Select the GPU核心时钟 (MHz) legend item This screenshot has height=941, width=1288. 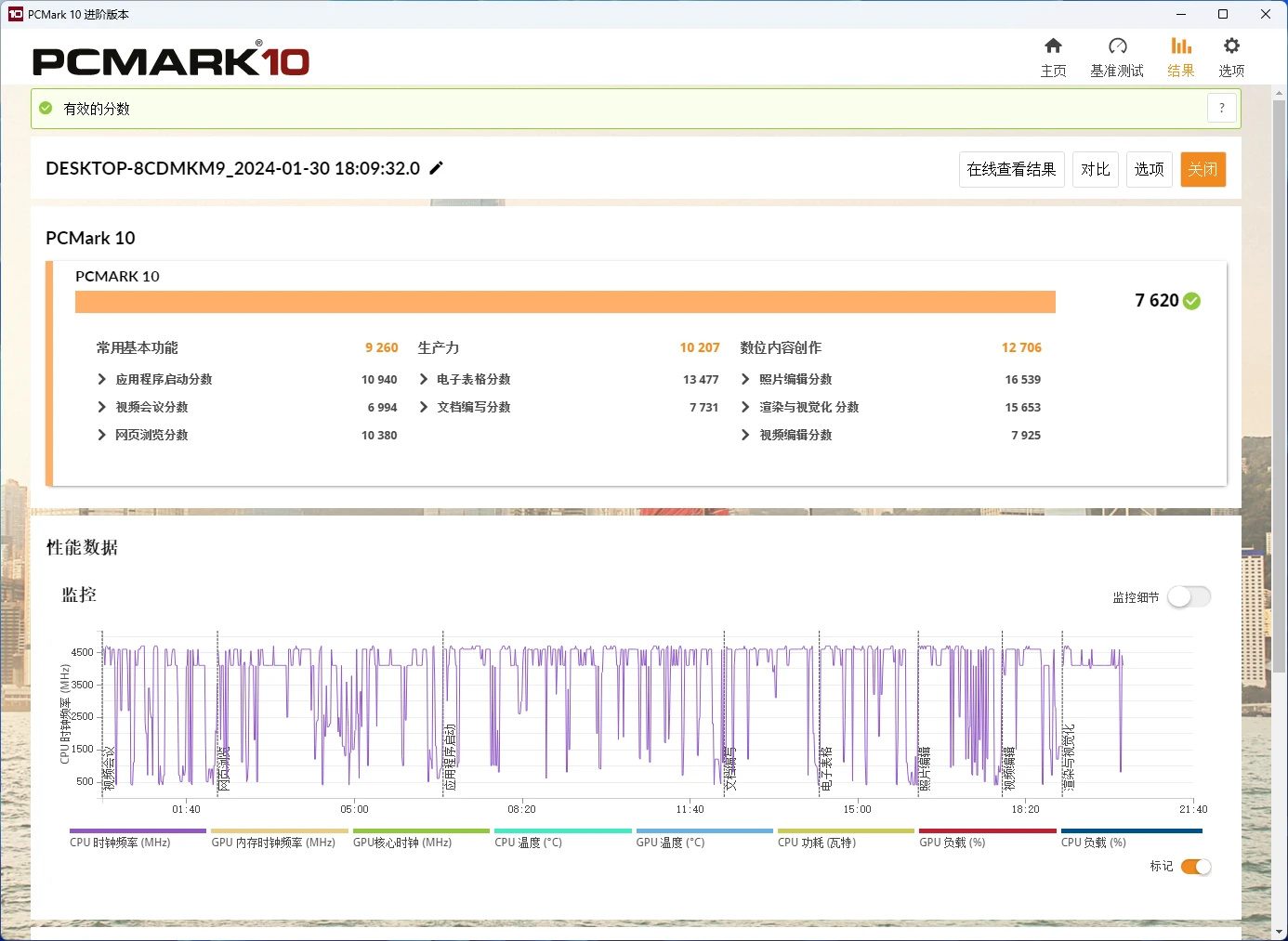point(421,839)
